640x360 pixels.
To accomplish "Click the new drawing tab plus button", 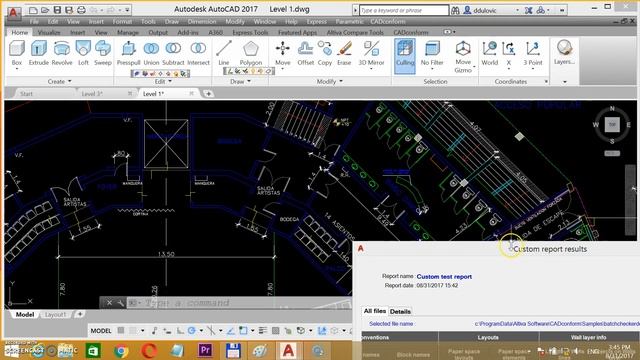I will click(208, 93).
